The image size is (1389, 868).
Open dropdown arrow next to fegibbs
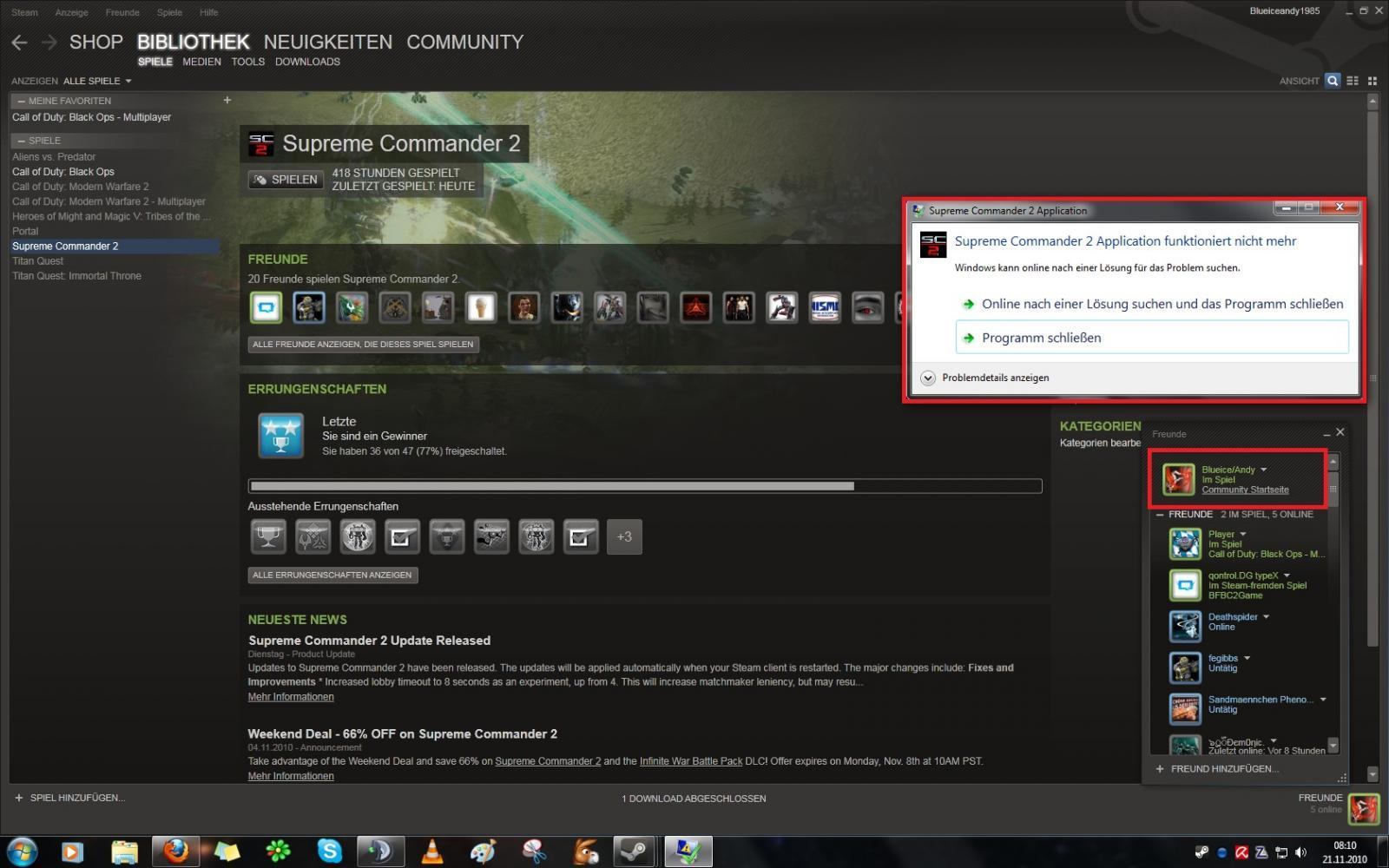(x=1247, y=658)
